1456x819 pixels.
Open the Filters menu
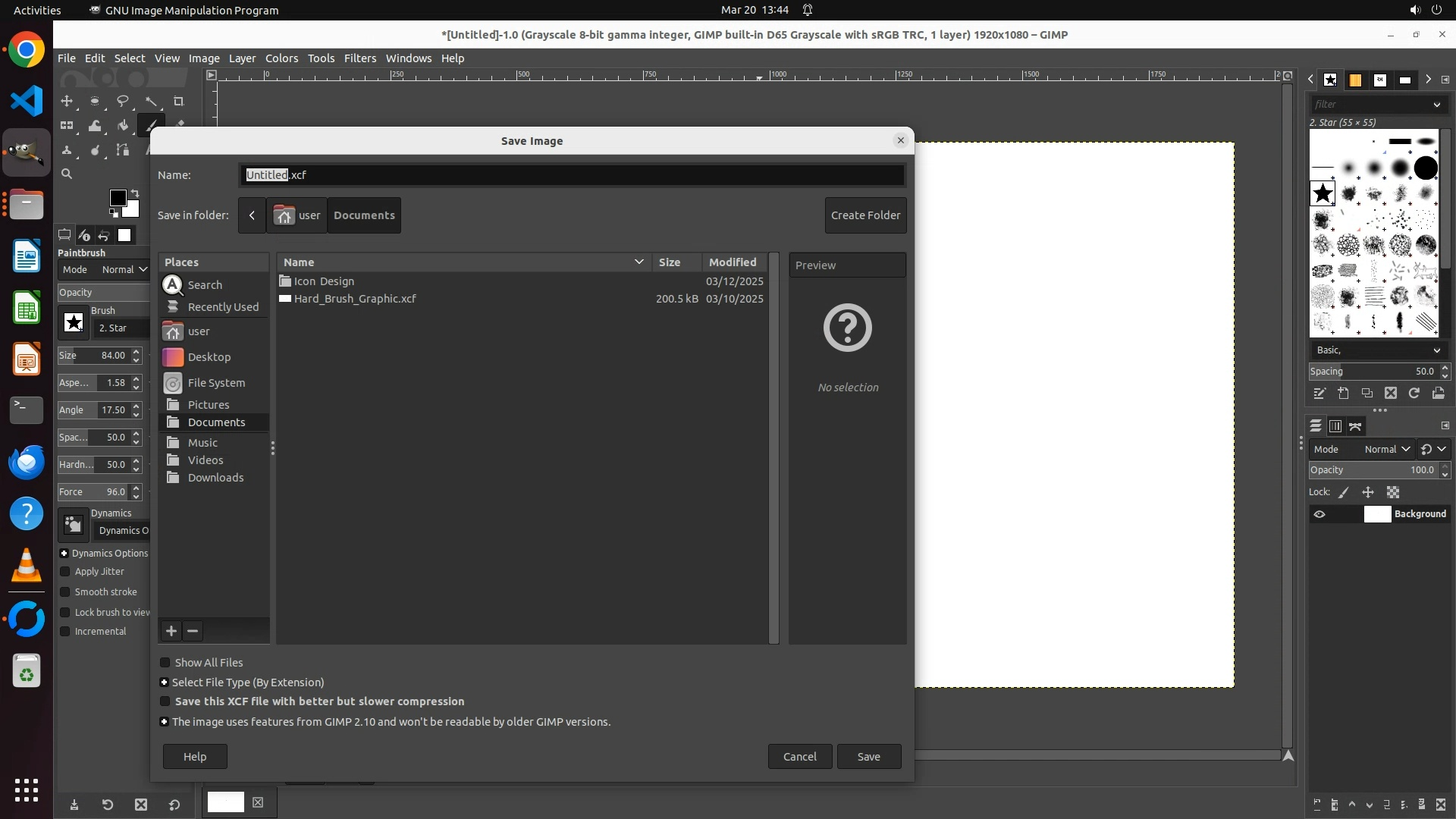click(359, 58)
